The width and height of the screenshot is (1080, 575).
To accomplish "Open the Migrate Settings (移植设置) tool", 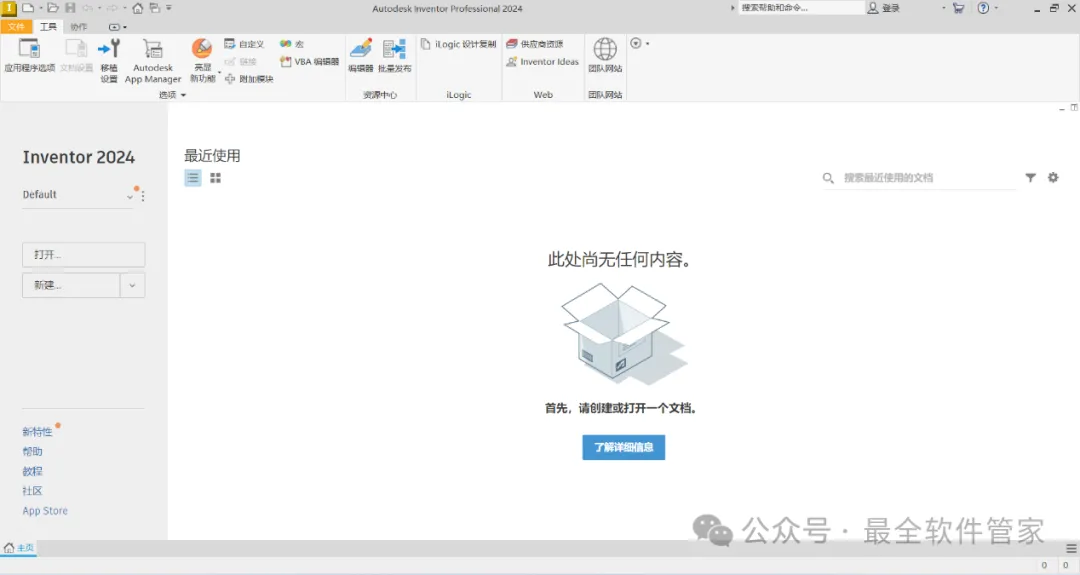I will click(x=109, y=61).
